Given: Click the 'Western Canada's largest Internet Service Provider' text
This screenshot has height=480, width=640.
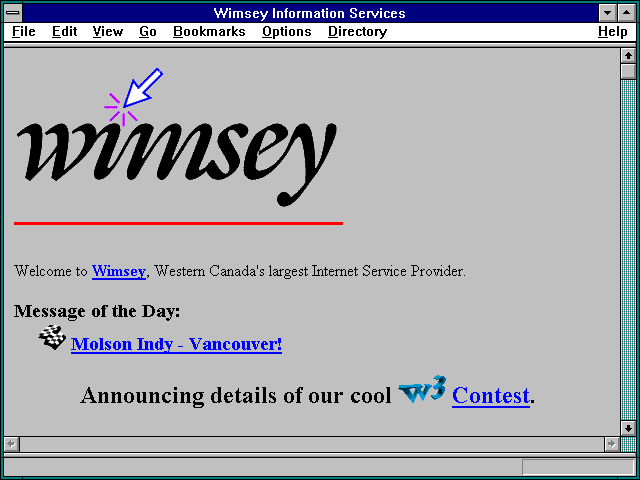Looking at the screenshot, I should tap(309, 271).
